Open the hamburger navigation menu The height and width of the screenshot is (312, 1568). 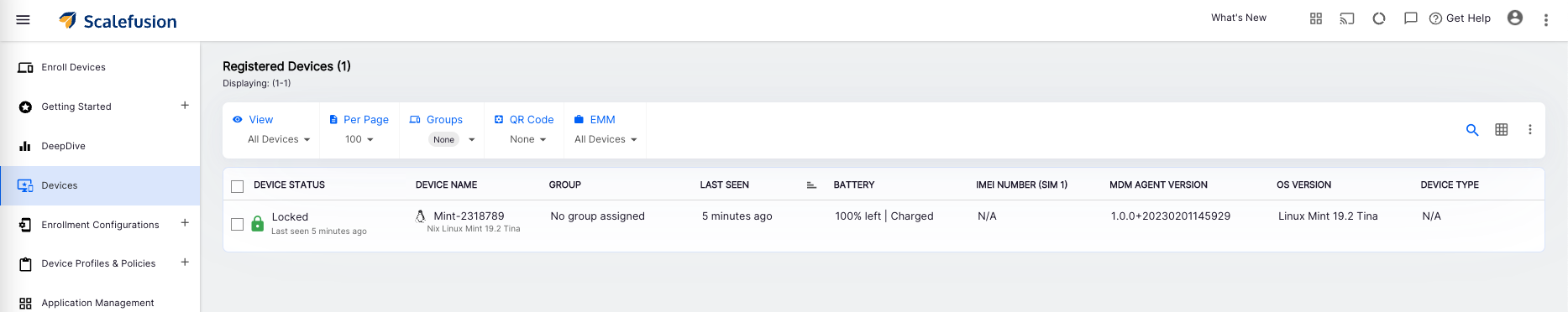pos(24,19)
